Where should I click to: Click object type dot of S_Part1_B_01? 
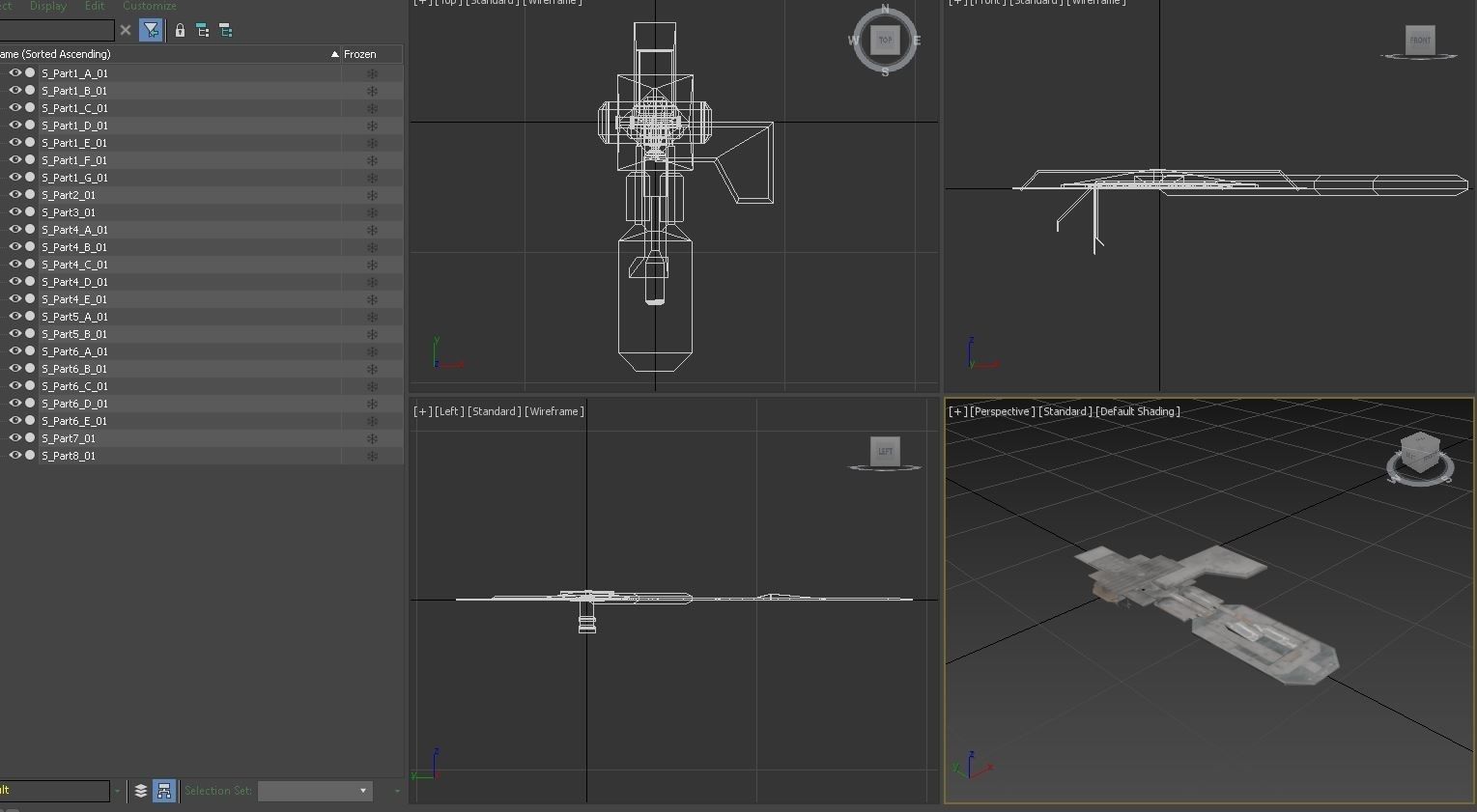(30, 90)
